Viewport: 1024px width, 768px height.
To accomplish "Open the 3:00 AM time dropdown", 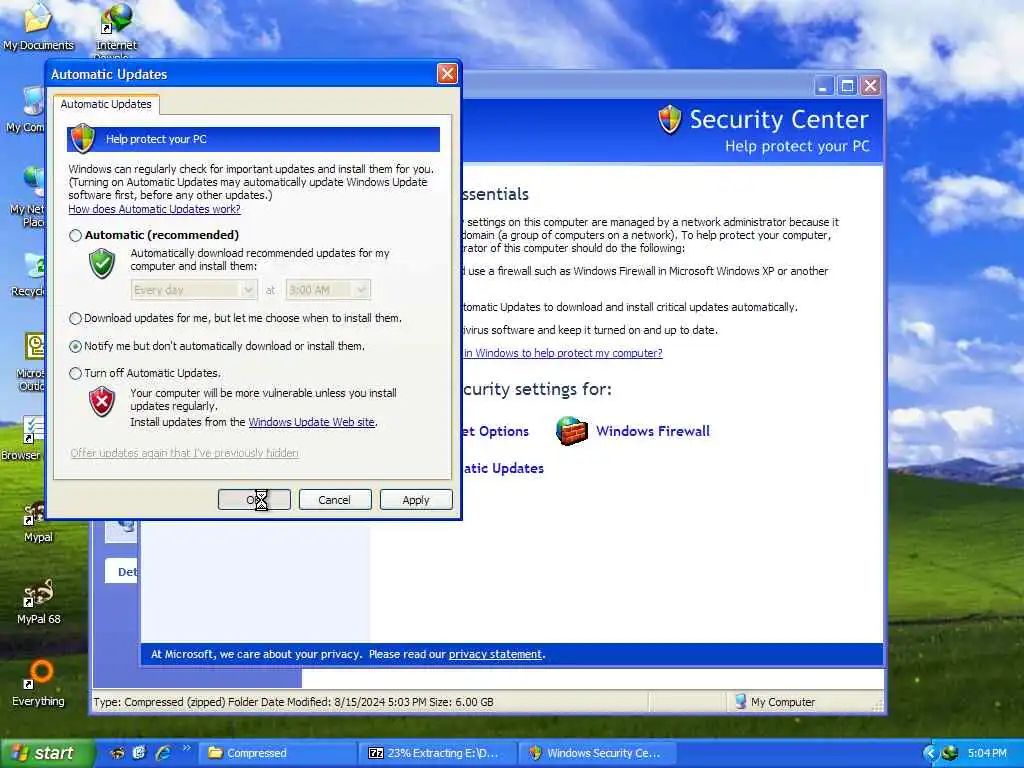I will click(328, 290).
